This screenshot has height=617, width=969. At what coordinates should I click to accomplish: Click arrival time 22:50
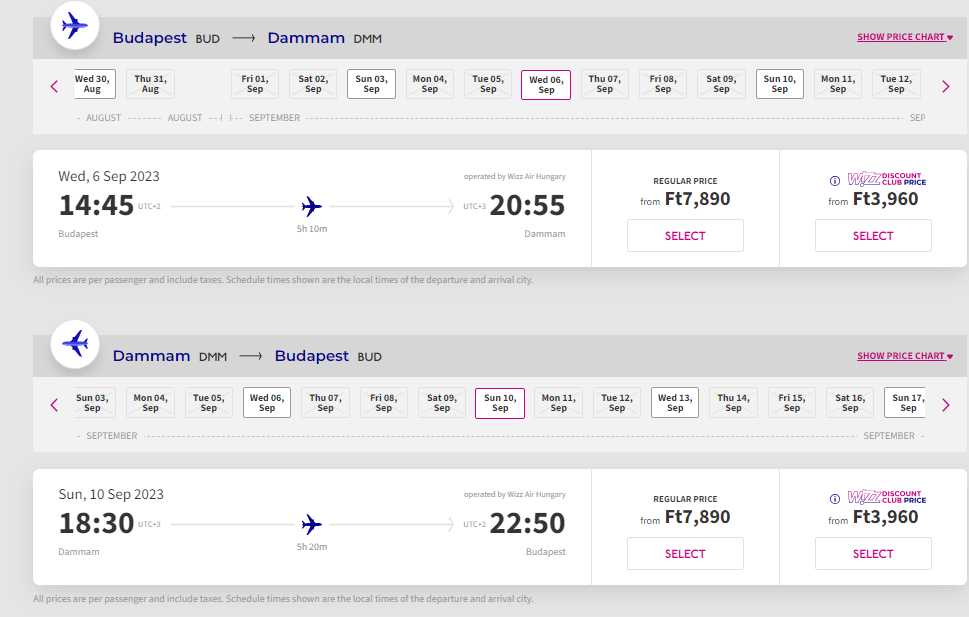[527, 524]
